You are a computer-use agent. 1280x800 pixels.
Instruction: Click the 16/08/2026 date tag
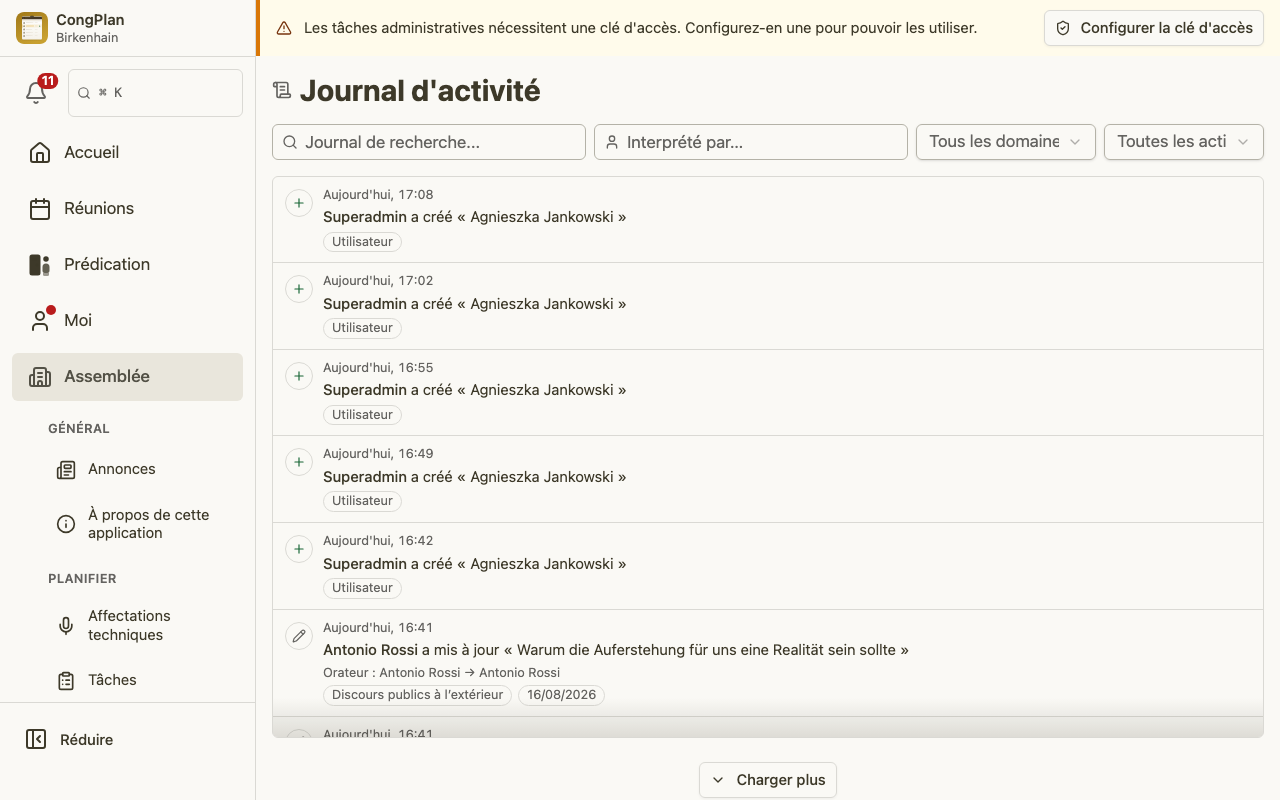coord(561,695)
